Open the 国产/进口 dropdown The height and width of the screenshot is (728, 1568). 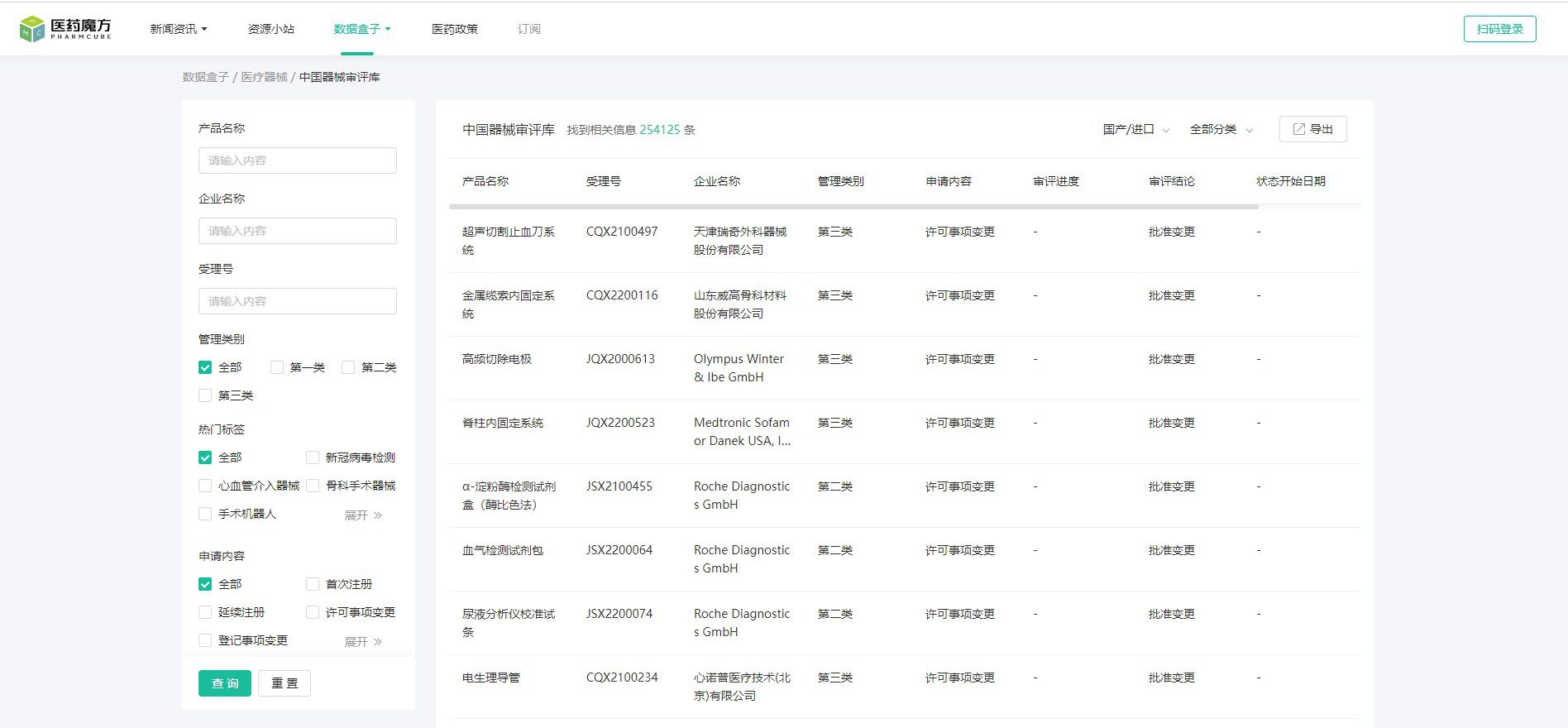(x=1135, y=129)
